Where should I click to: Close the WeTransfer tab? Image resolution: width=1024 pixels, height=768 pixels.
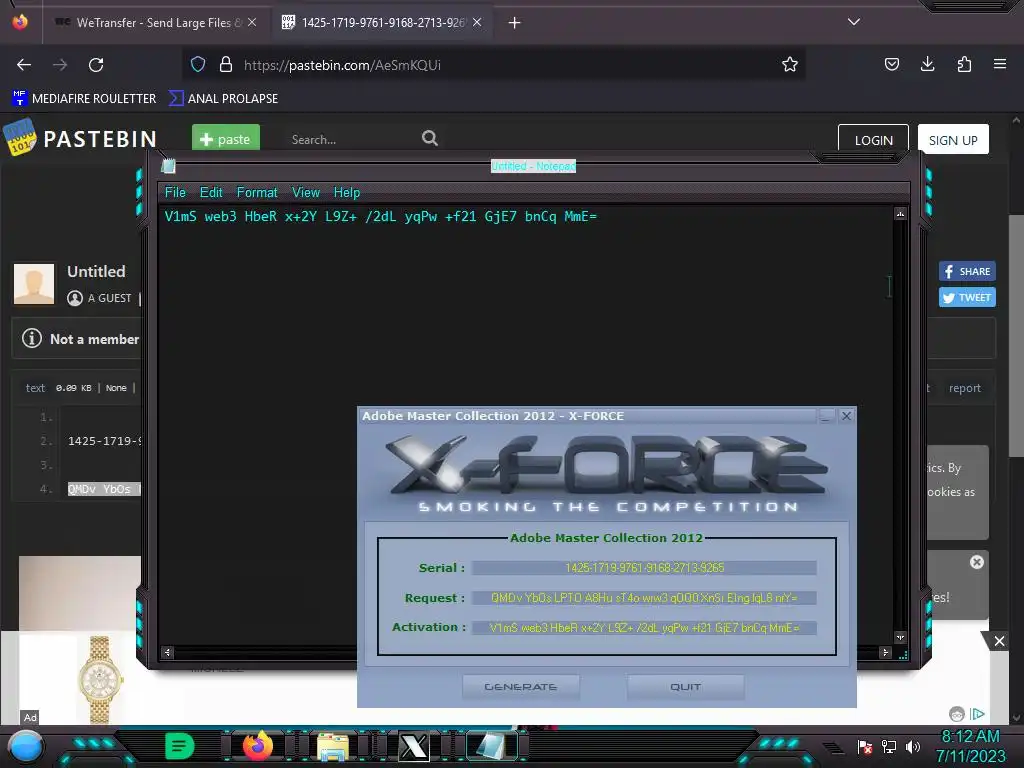coord(252,22)
